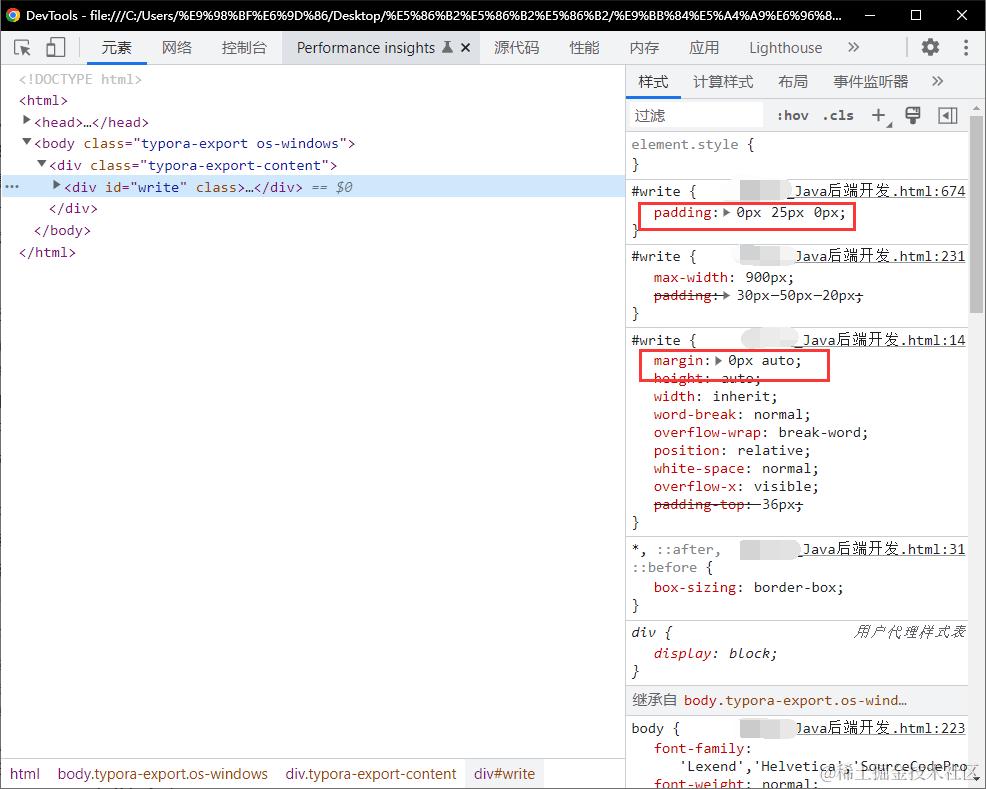Collapse the typora-export-content div node

(x=42, y=163)
